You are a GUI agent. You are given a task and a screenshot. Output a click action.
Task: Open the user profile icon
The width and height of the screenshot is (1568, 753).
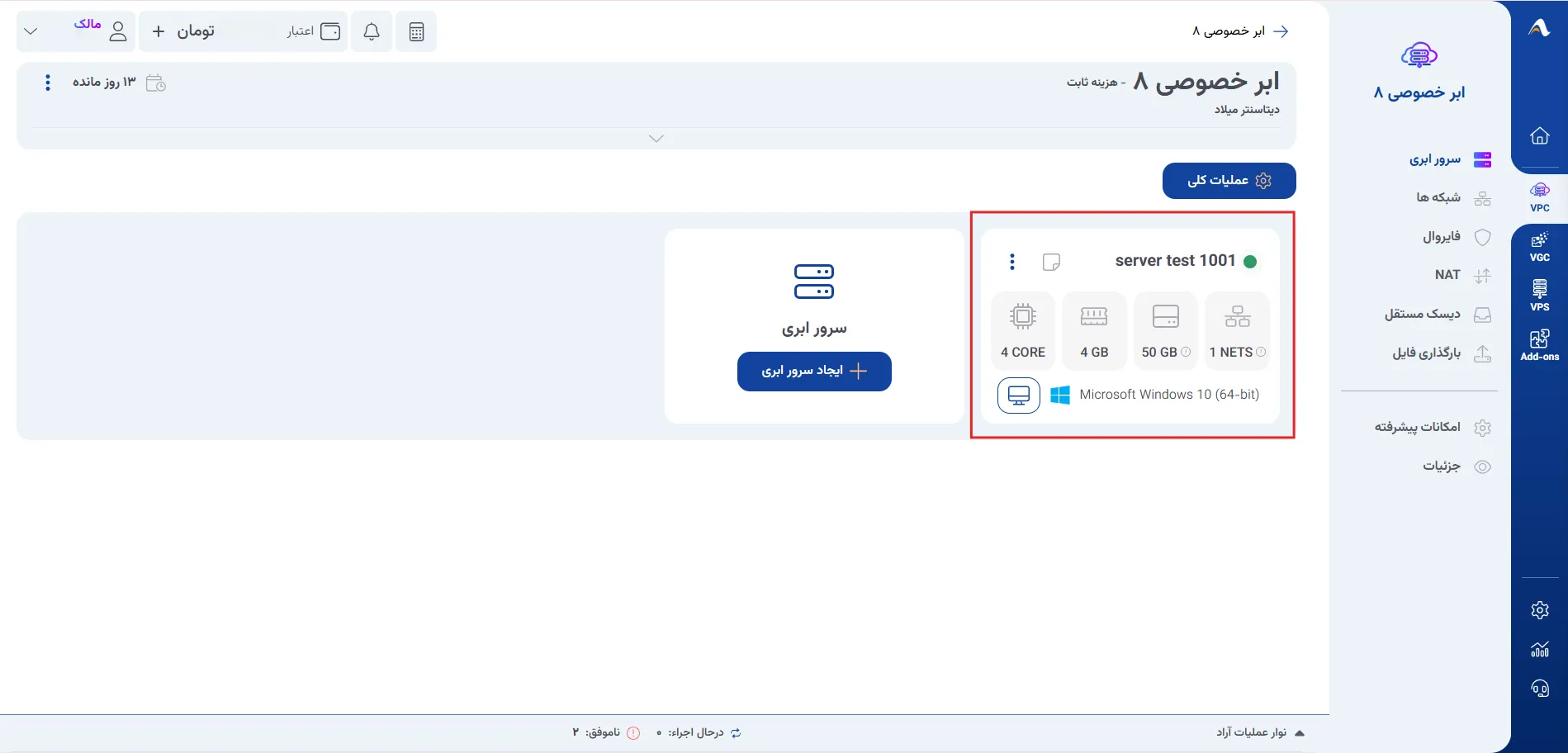tap(118, 31)
